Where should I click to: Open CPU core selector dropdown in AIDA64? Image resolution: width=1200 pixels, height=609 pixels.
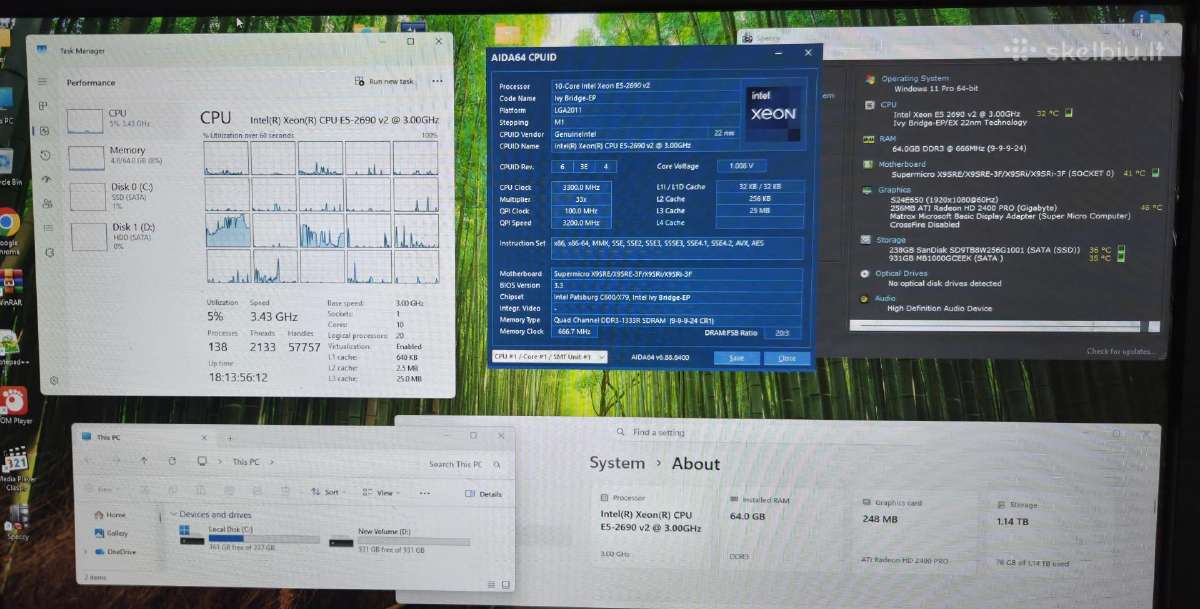(x=548, y=356)
